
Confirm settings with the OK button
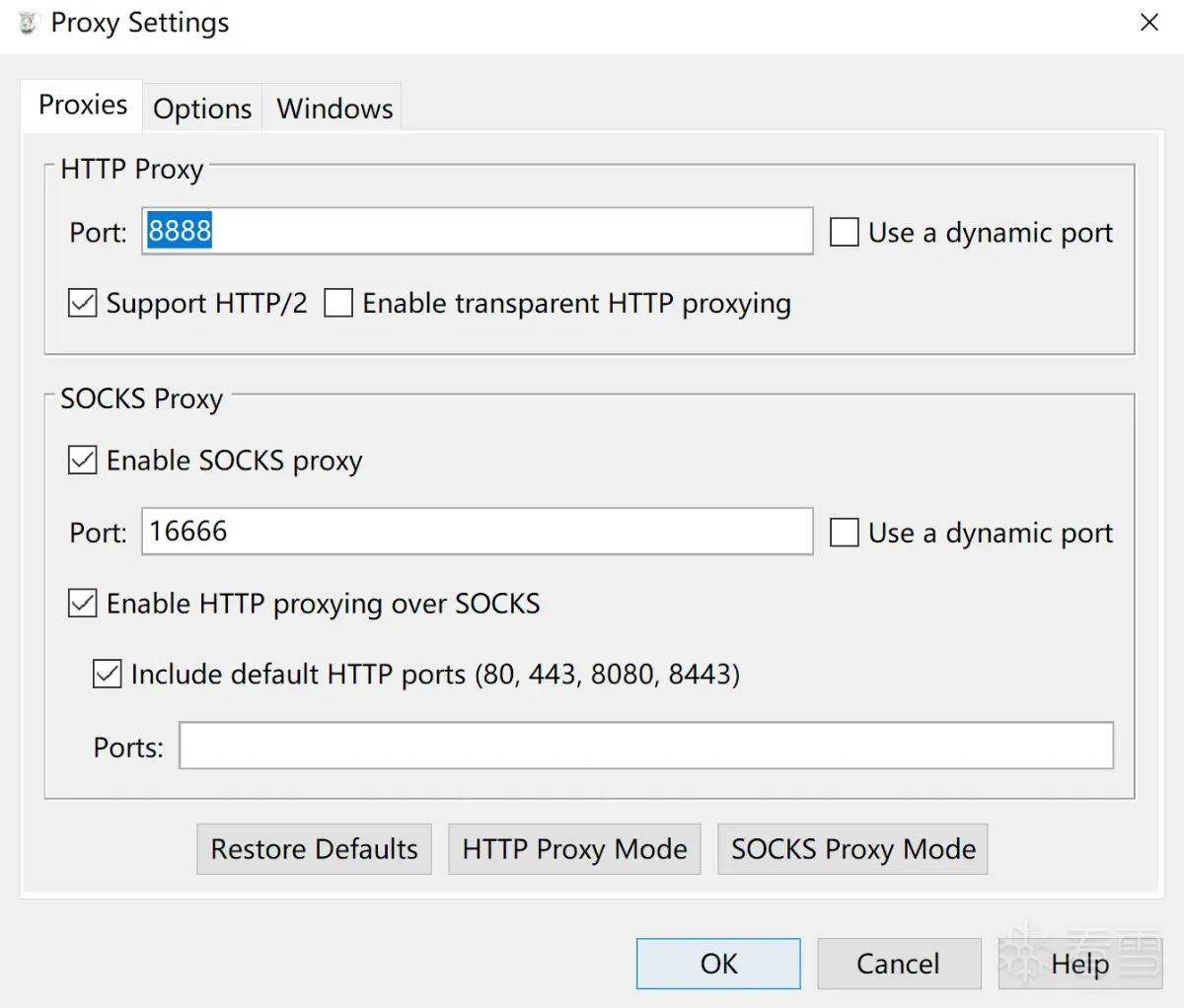[x=718, y=964]
